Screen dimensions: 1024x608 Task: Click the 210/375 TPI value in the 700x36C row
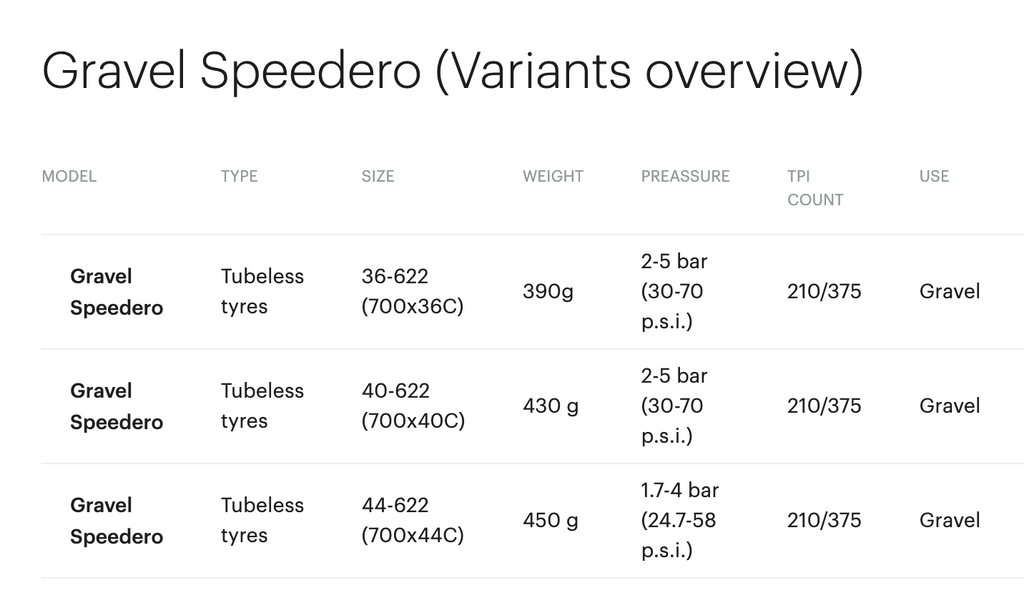824,291
